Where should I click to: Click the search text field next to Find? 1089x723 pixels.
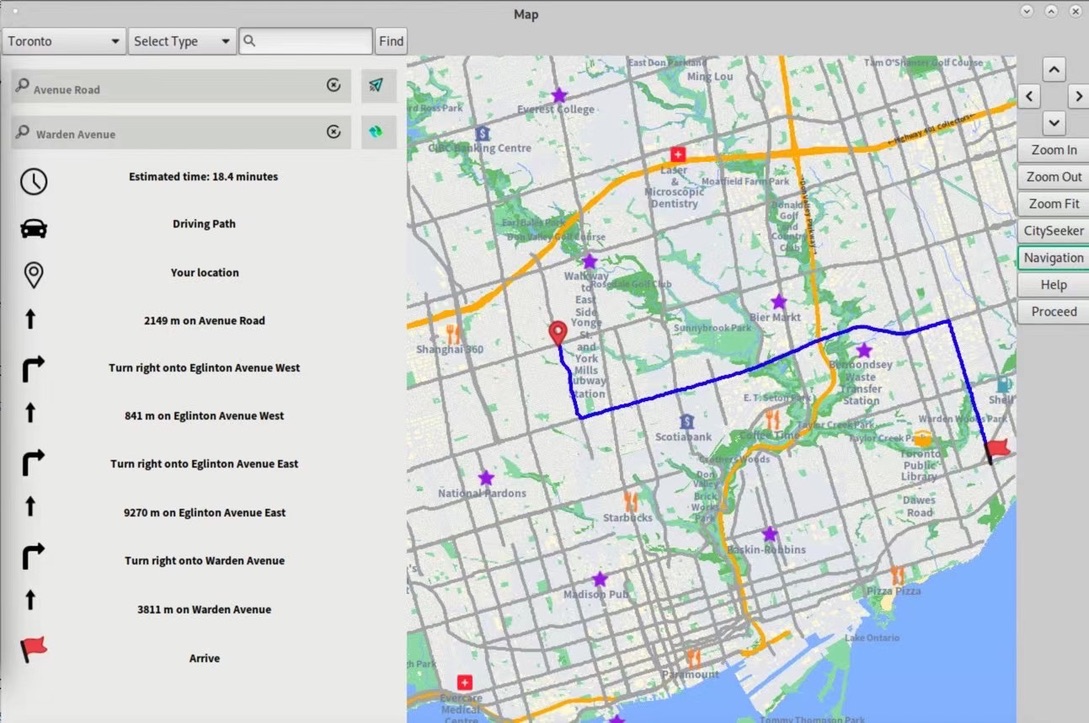pyautogui.click(x=306, y=41)
